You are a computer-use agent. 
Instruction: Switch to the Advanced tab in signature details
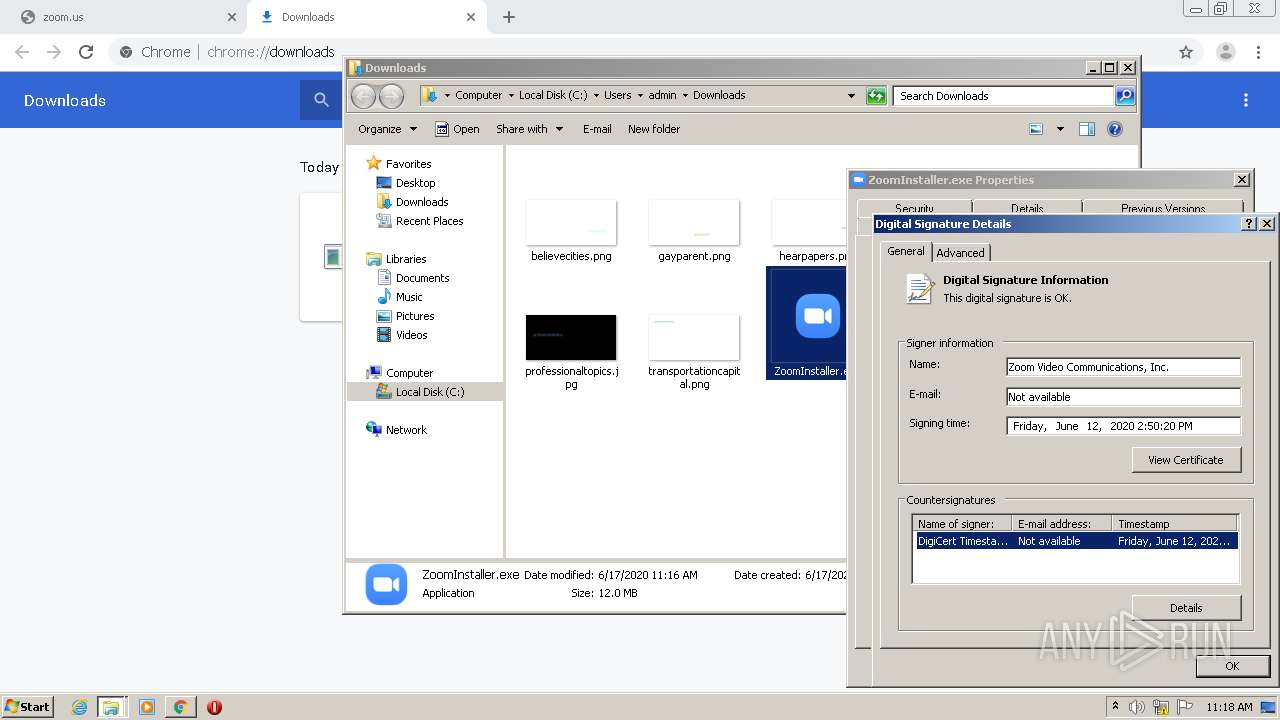[x=960, y=253]
